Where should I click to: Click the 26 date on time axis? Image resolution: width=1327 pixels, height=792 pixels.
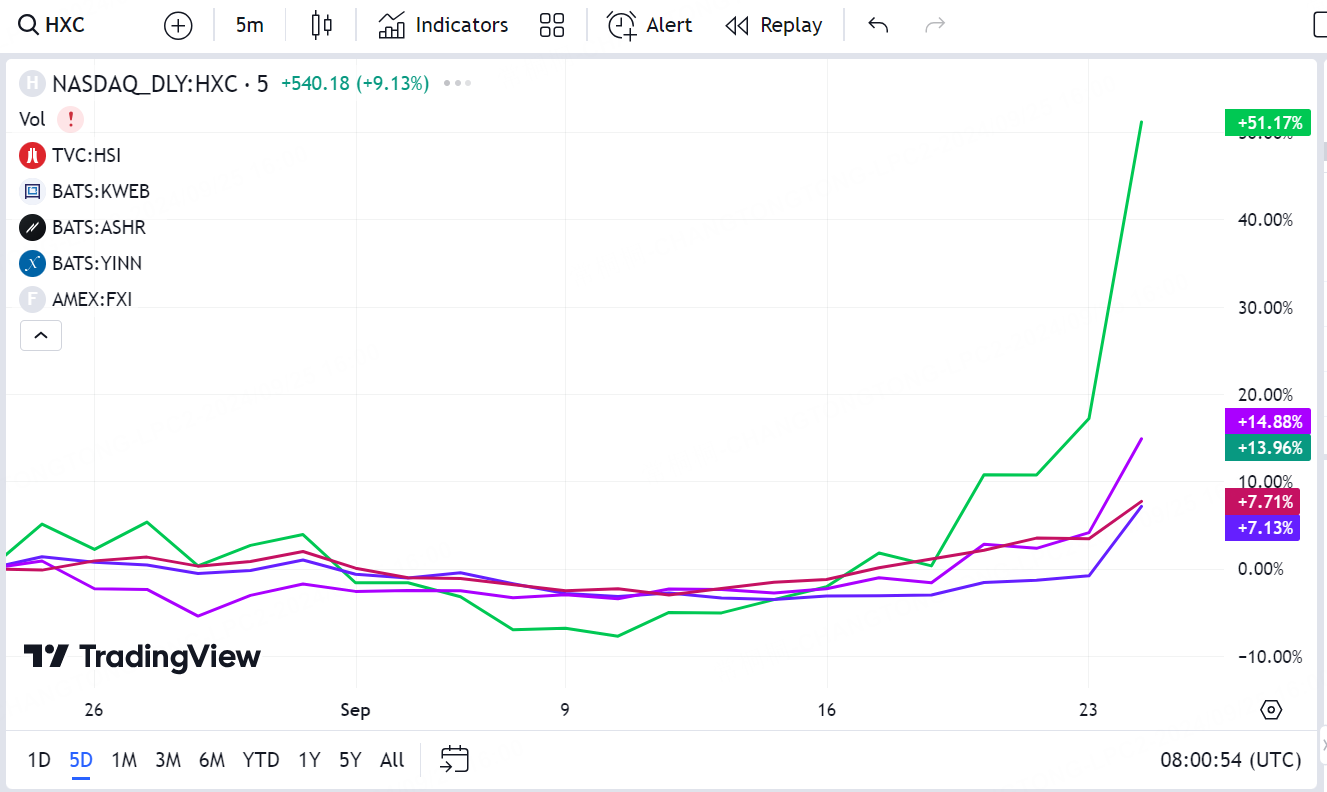coord(94,710)
